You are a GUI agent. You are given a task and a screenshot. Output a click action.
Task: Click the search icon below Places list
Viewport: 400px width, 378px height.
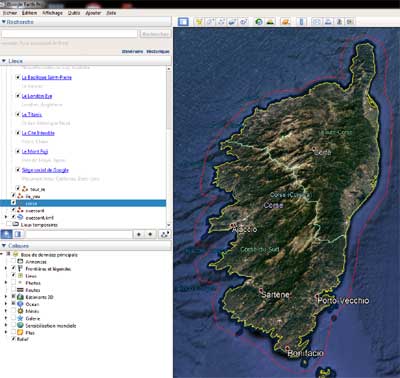point(6,234)
